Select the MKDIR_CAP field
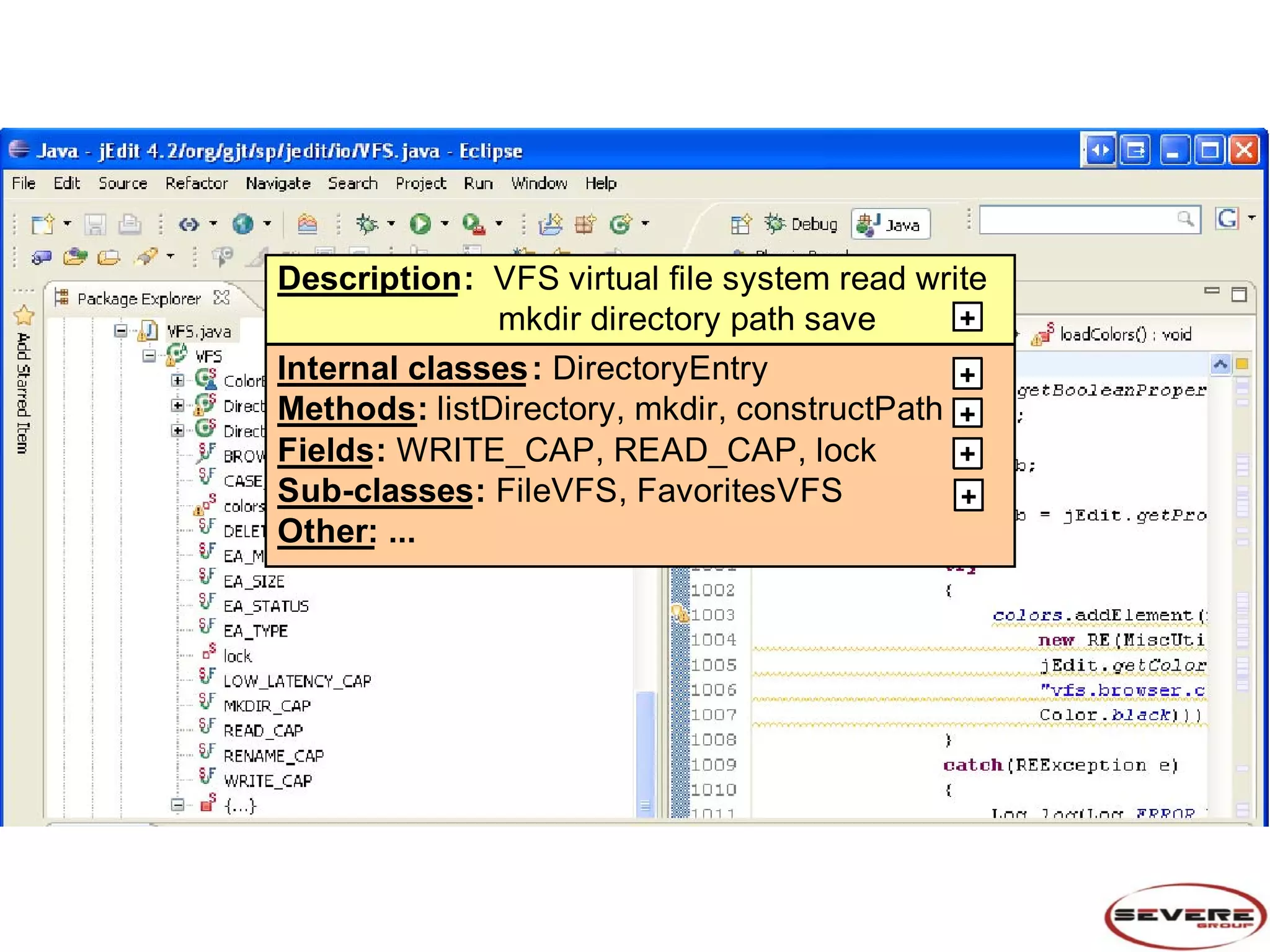This screenshot has height=952, width=1270. 267,706
